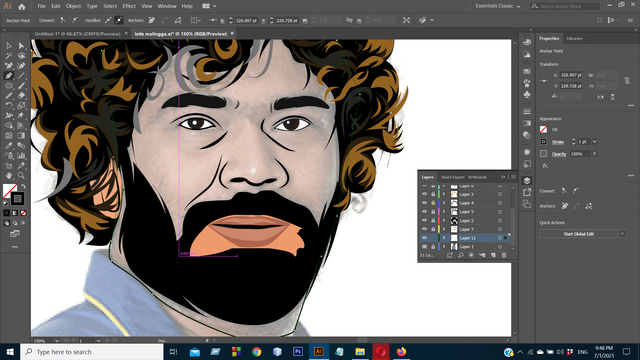Screen dimensions: 640x360
Task: Select the Eyedropper tool
Action: pos(9,145)
